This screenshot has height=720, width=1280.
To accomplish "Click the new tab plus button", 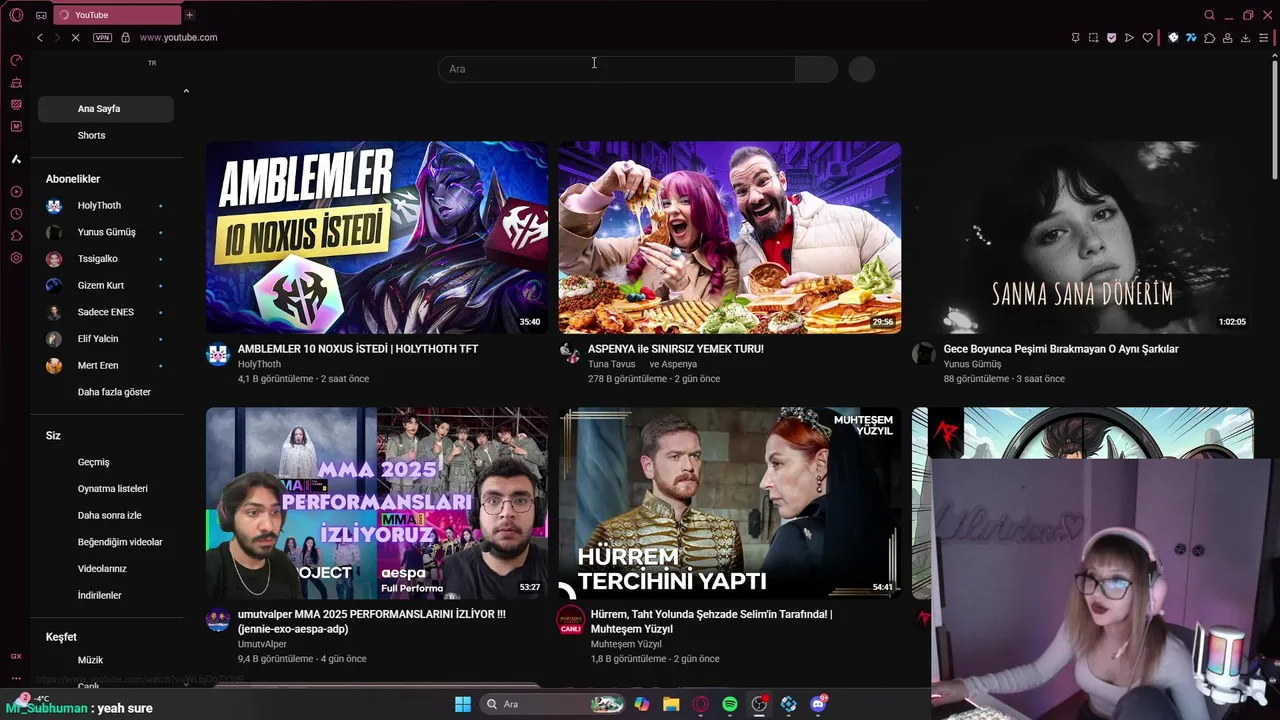I will click(x=189, y=15).
